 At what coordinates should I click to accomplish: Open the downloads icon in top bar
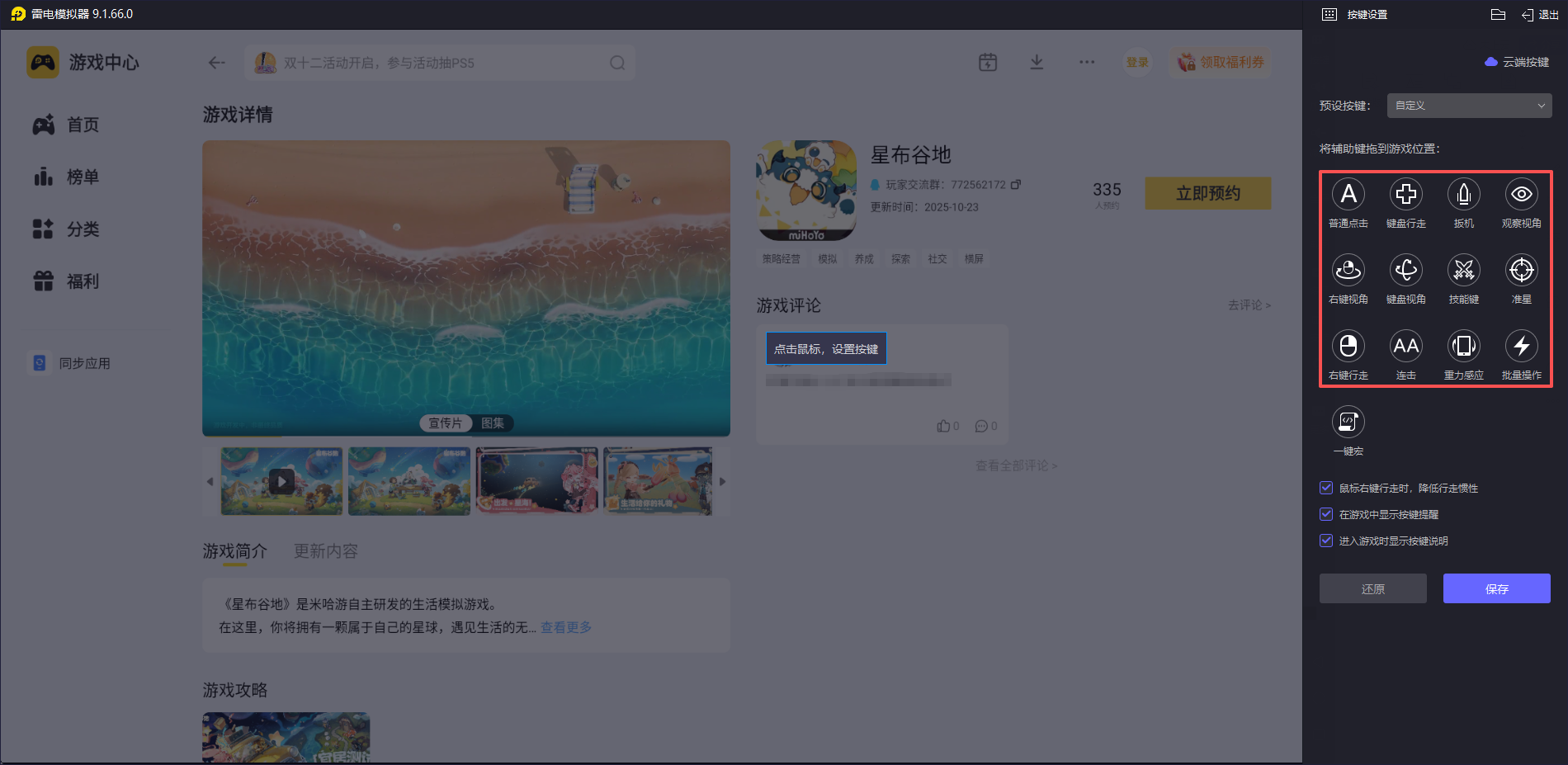(1037, 62)
